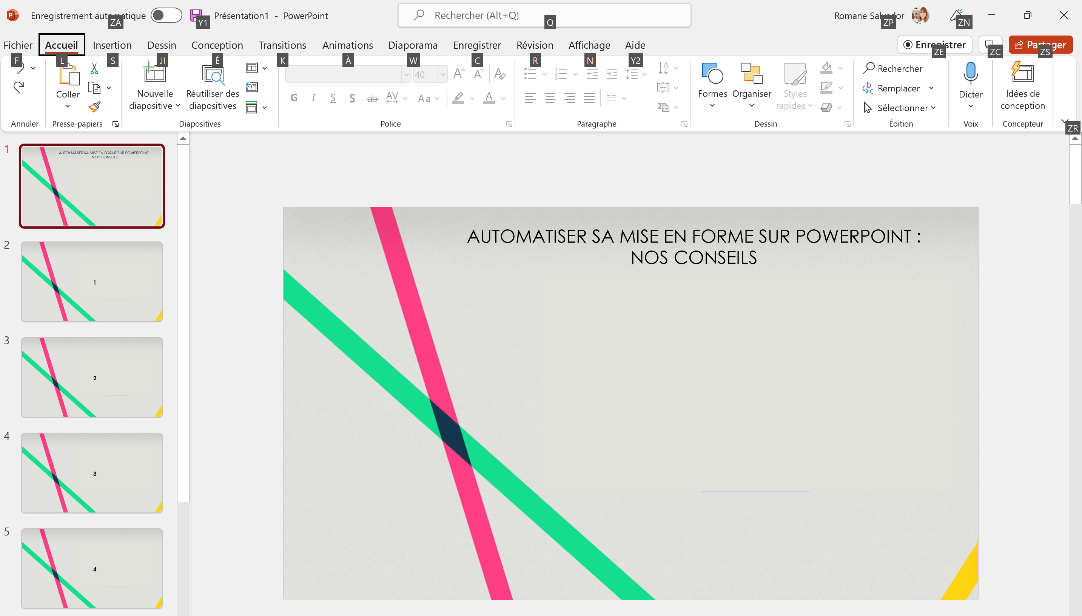Click the decrease indent icon
This screenshot has height=616, width=1082.
(x=592, y=74)
